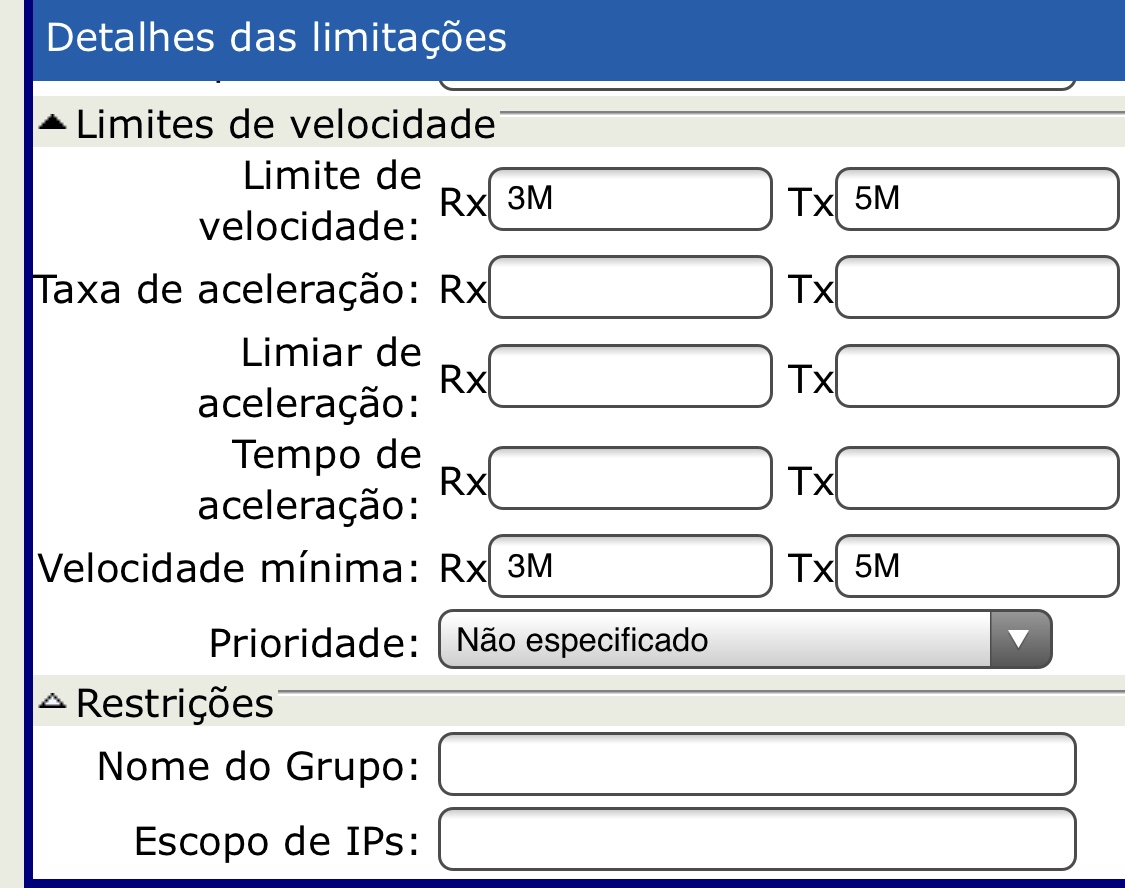The height and width of the screenshot is (888, 1125).
Task: Collapse the Limites de velocidade section
Action: click(x=54, y=124)
